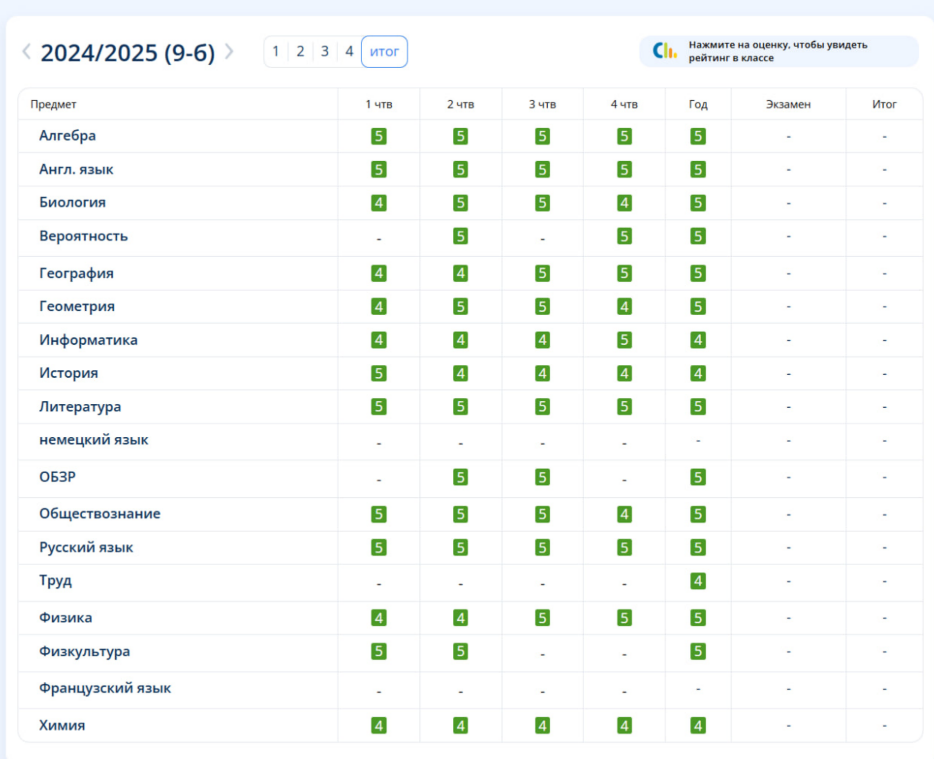This screenshot has width=934, height=759.
Task: Switch to quarter 2 tab
Action: pyautogui.click(x=300, y=51)
